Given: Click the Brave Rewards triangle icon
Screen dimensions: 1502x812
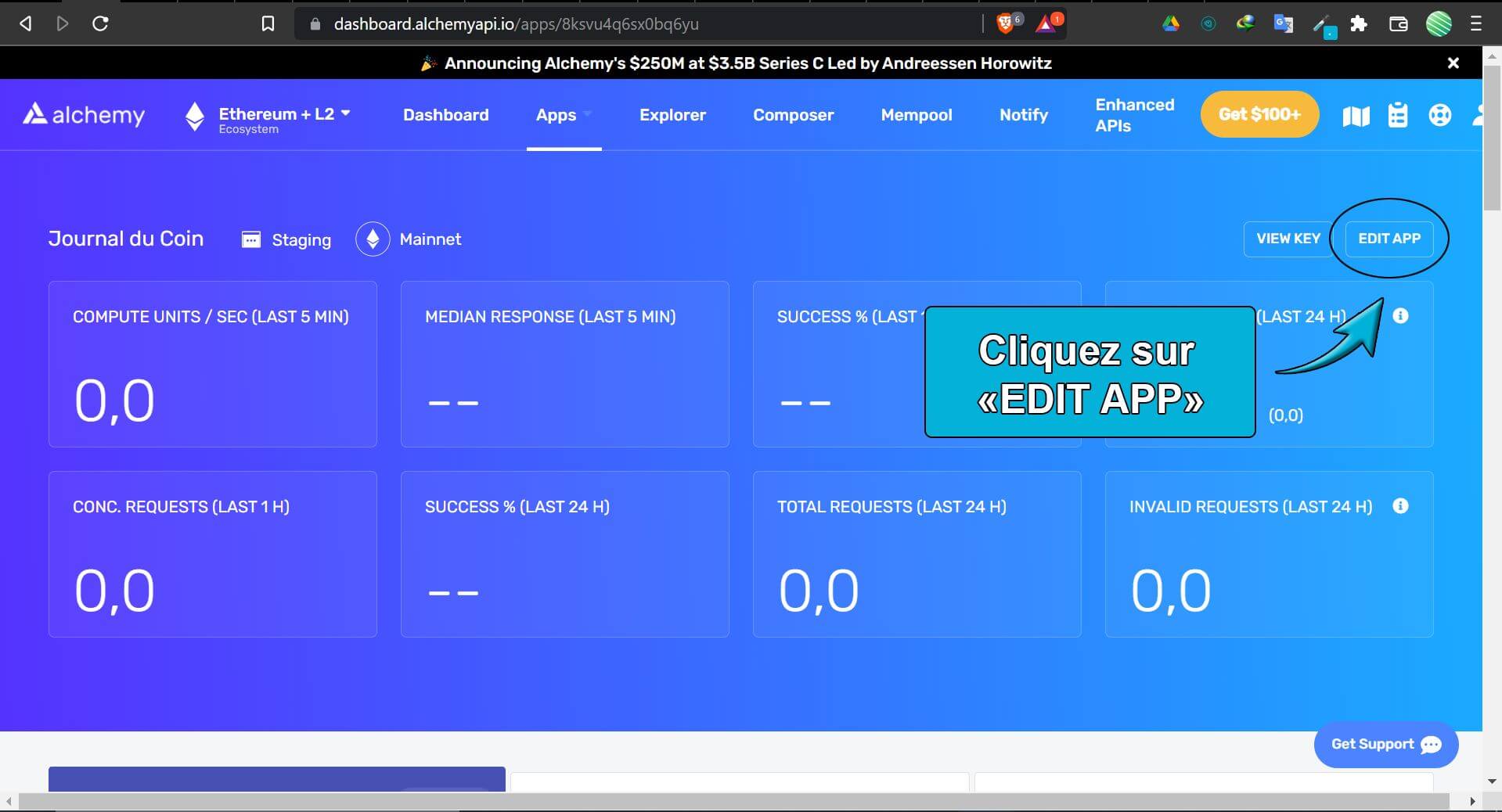Looking at the screenshot, I should click(x=1046, y=23).
